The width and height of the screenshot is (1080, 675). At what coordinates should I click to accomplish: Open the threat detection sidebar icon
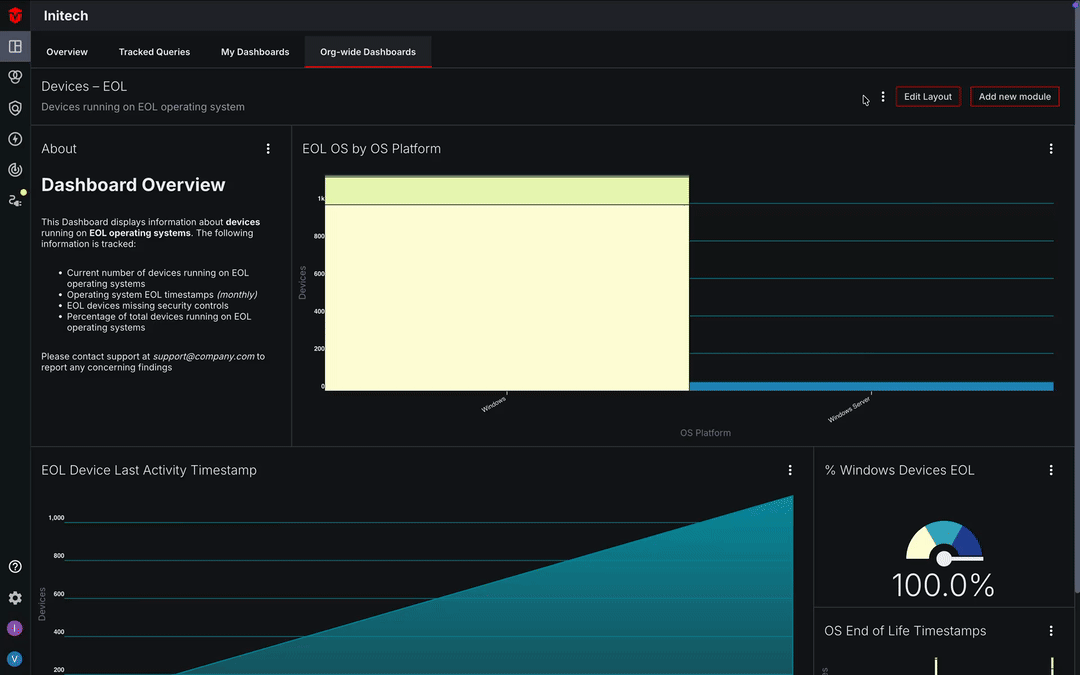click(x=14, y=76)
